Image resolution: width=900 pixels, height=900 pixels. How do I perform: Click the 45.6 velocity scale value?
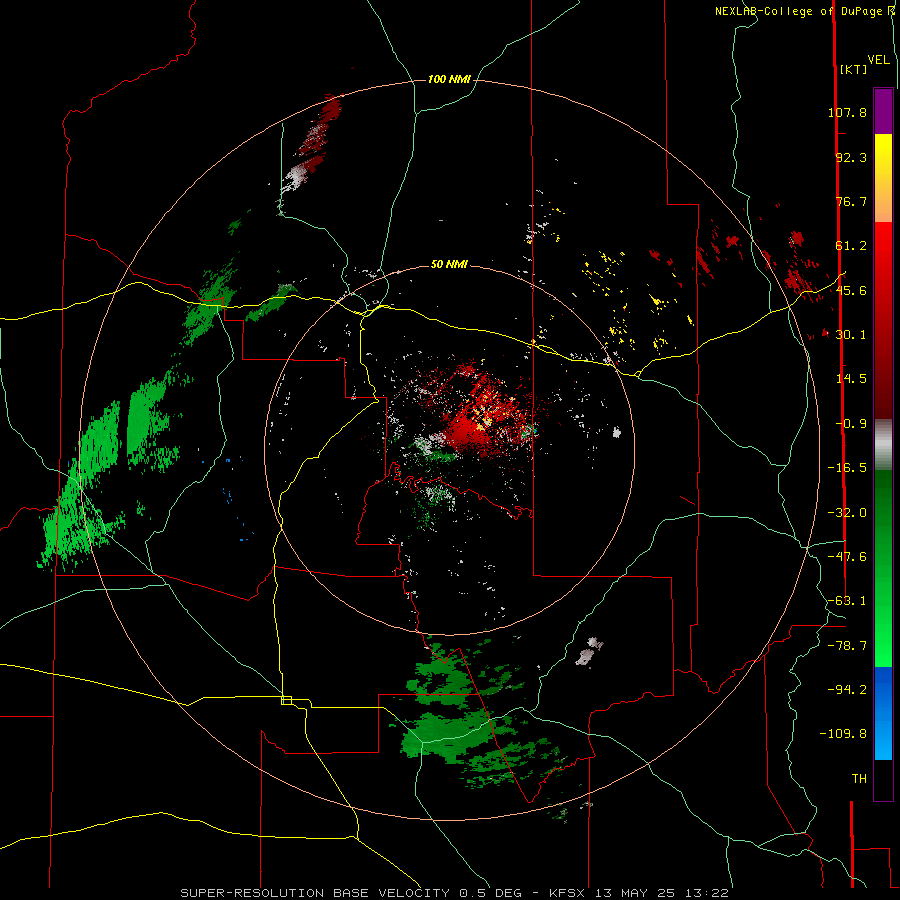pos(851,290)
